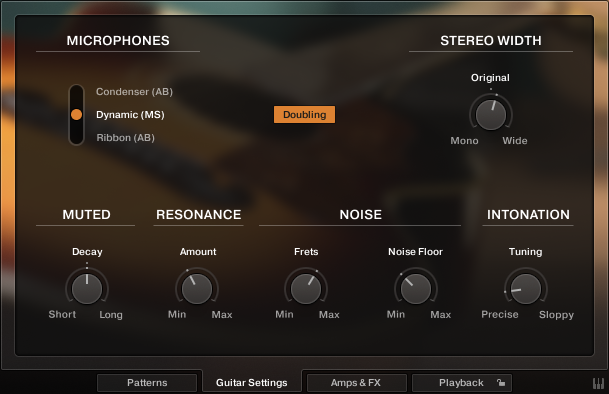Click the Long label under Decay
609x394 pixels.
pos(111,315)
